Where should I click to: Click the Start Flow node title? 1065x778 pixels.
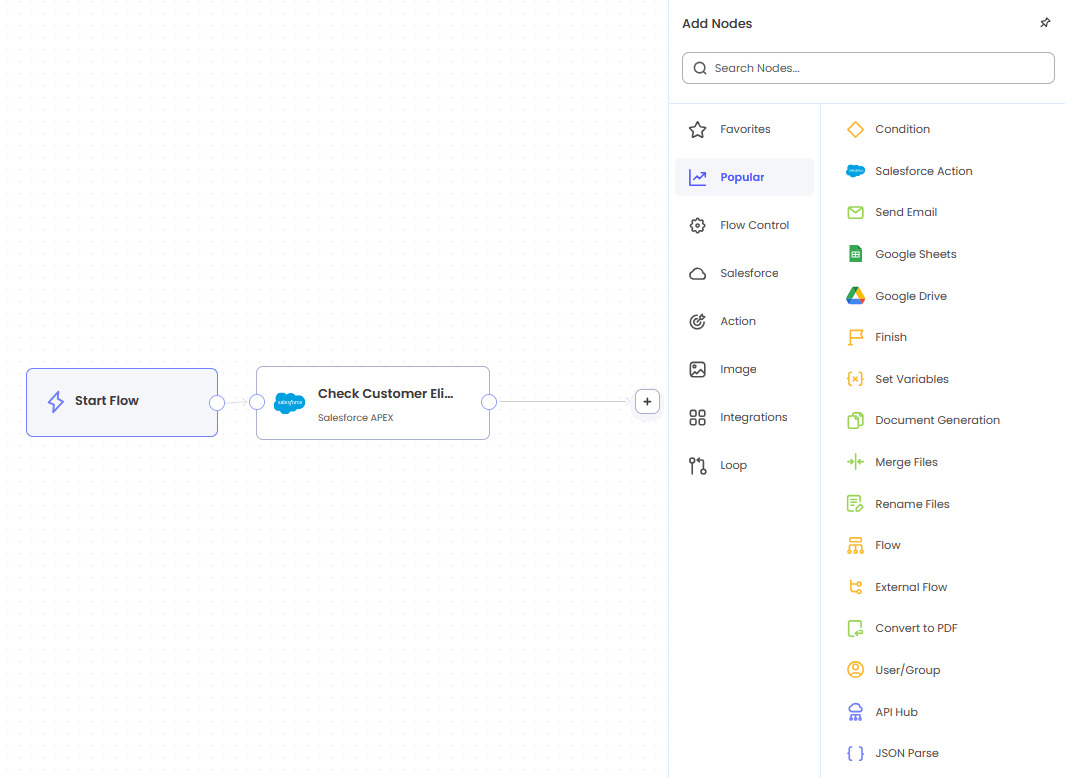click(107, 401)
